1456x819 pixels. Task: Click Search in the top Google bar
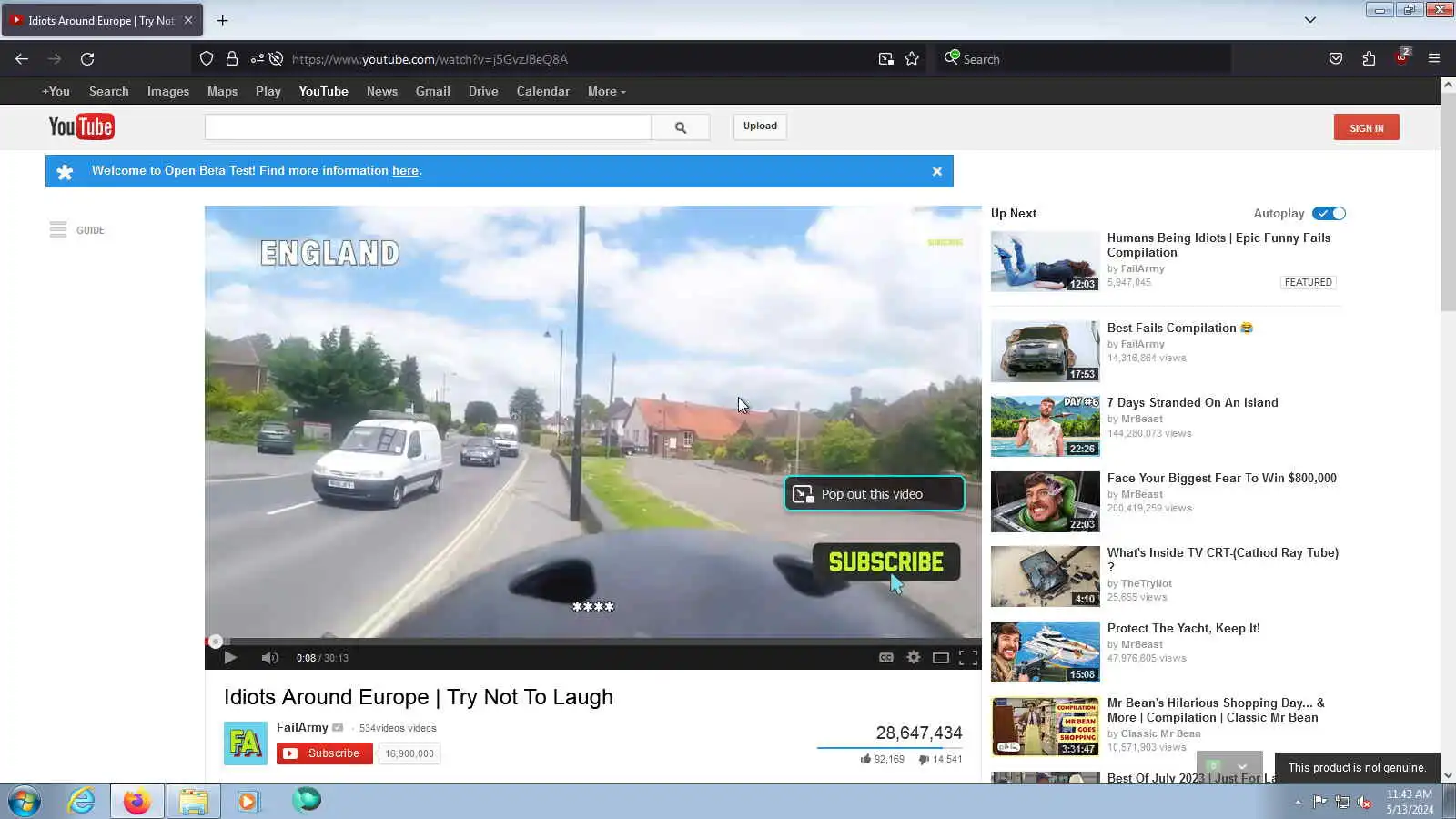109,91
